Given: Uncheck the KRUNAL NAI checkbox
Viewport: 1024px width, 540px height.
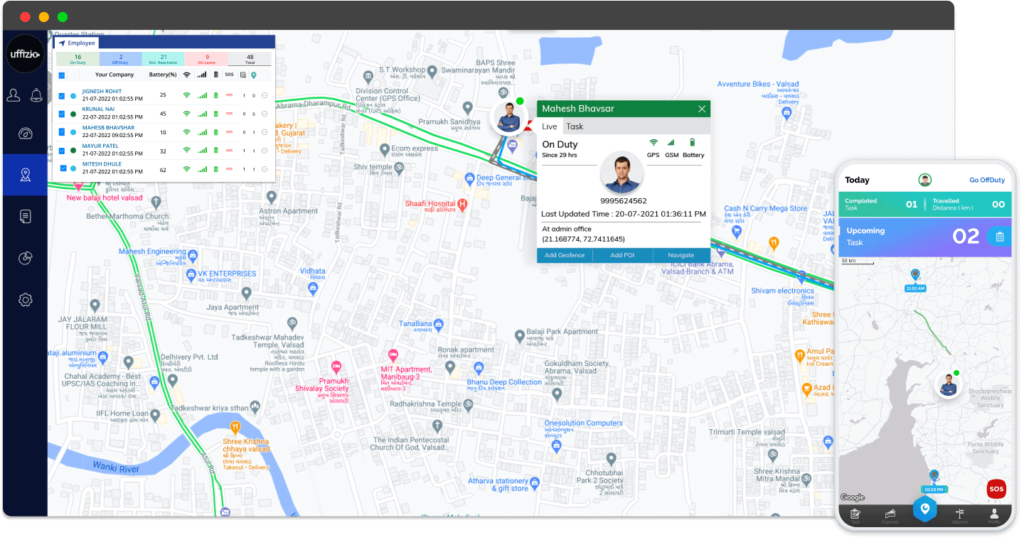Looking at the screenshot, I should pos(62,114).
